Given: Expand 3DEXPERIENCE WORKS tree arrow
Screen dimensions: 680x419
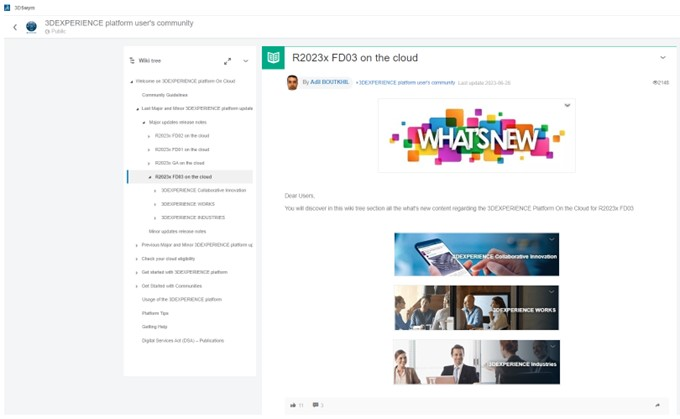Looking at the screenshot, I should [155, 204].
